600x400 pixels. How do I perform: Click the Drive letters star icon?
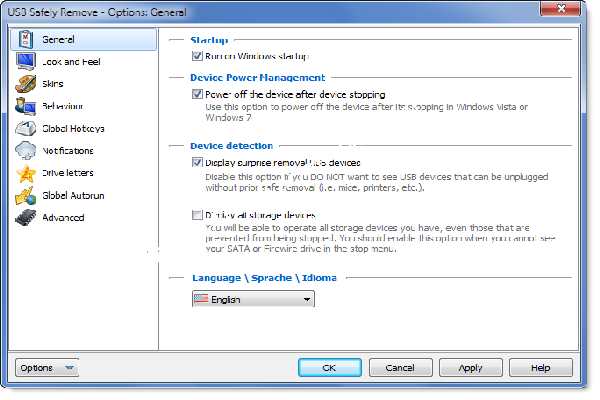[26, 173]
